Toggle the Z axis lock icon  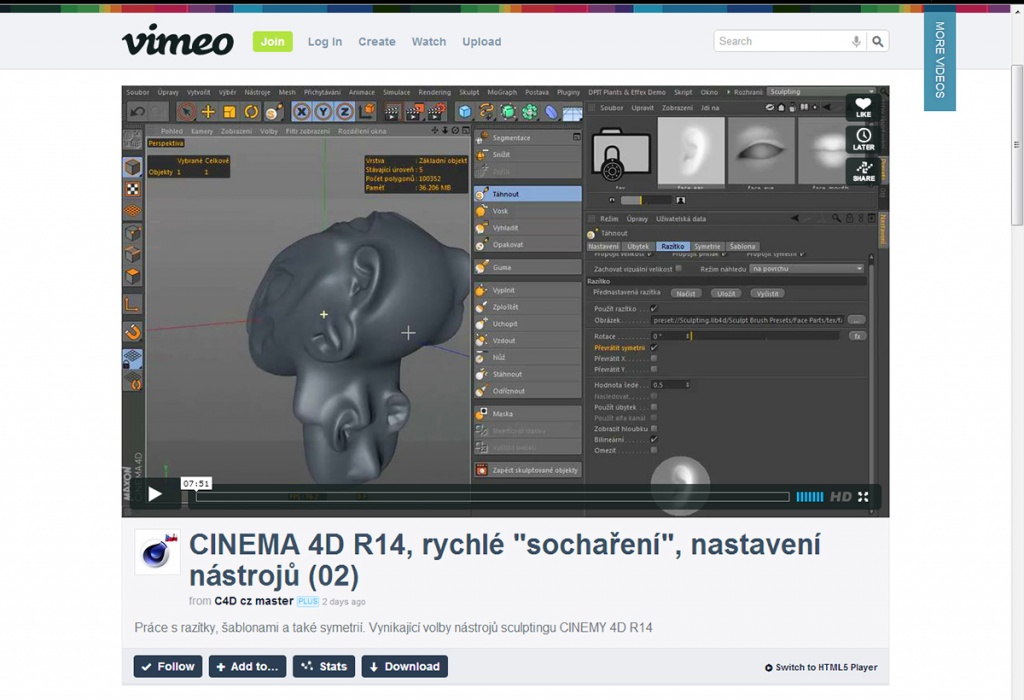tap(344, 112)
